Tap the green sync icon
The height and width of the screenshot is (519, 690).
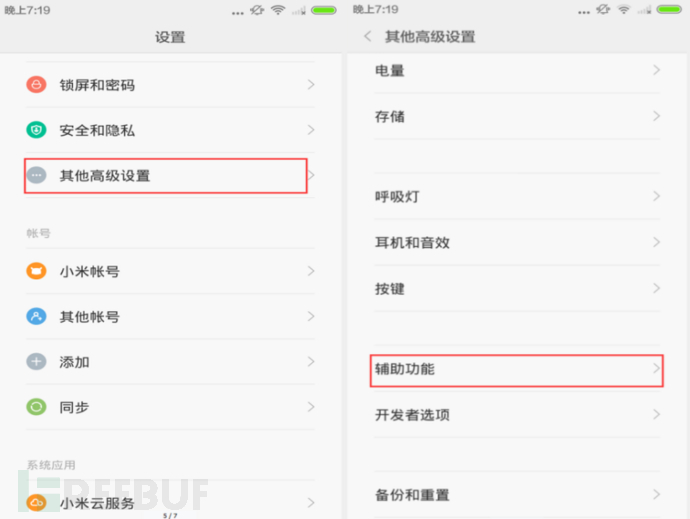36,407
